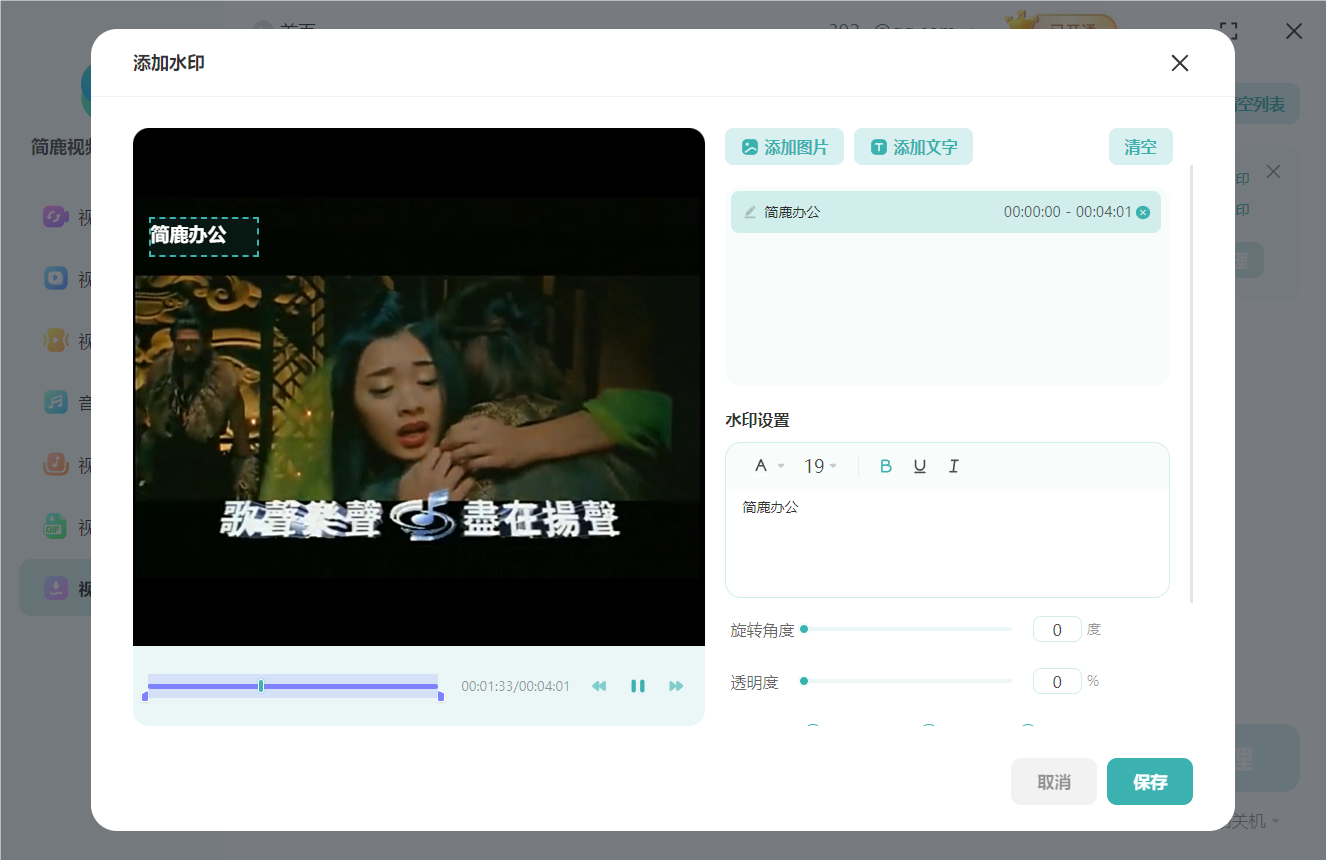This screenshot has width=1326, height=860.
Task: Click the 透明度 opacity slider handle
Action: pyautogui.click(x=804, y=681)
